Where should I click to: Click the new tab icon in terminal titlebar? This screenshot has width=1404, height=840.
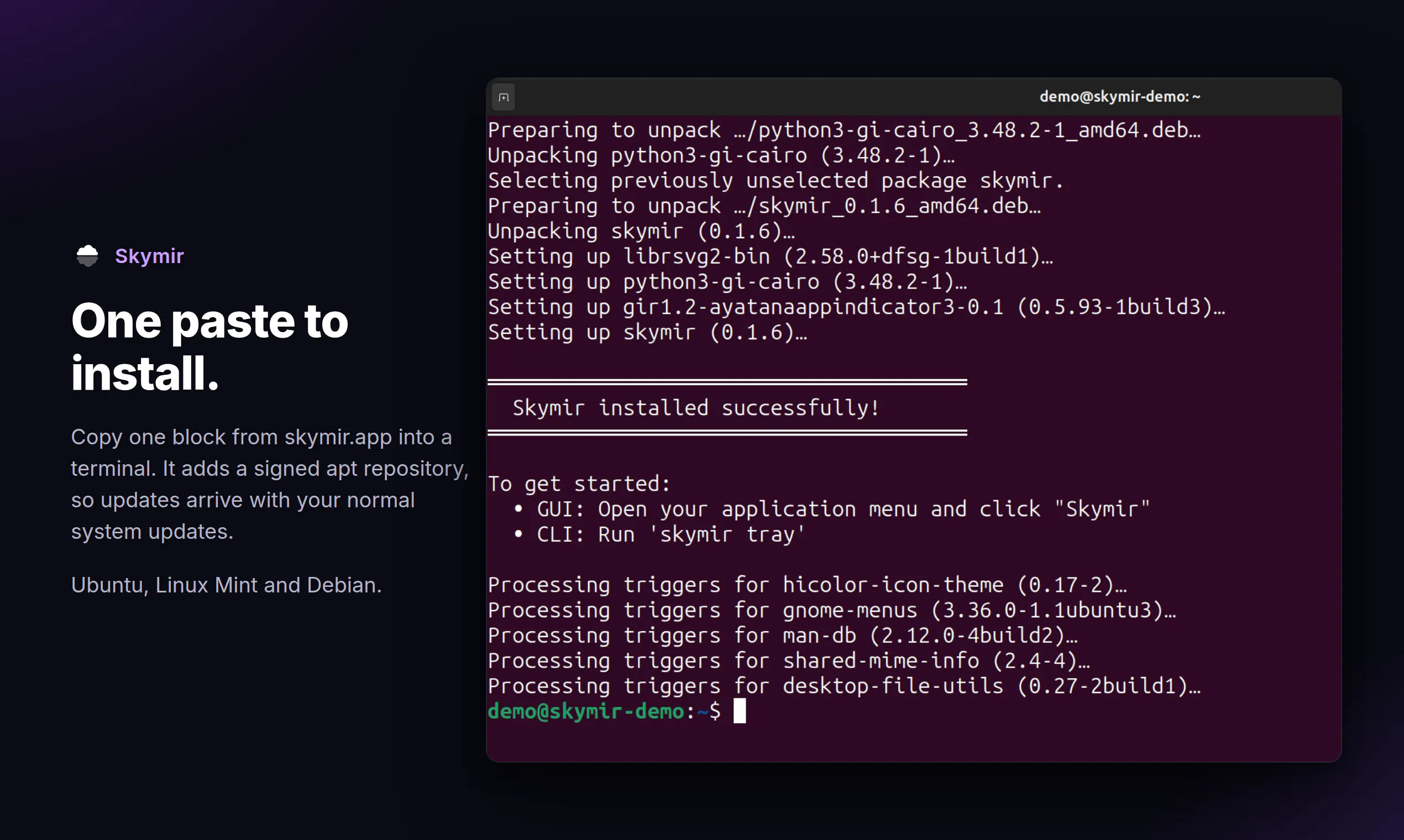[x=504, y=97]
